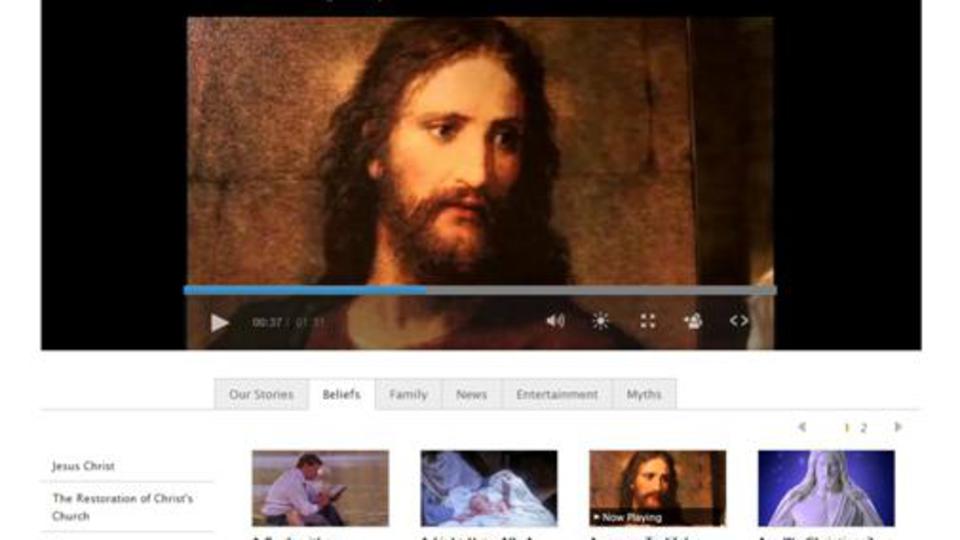
Task: Open the Entertainment tab
Action: click(x=557, y=394)
